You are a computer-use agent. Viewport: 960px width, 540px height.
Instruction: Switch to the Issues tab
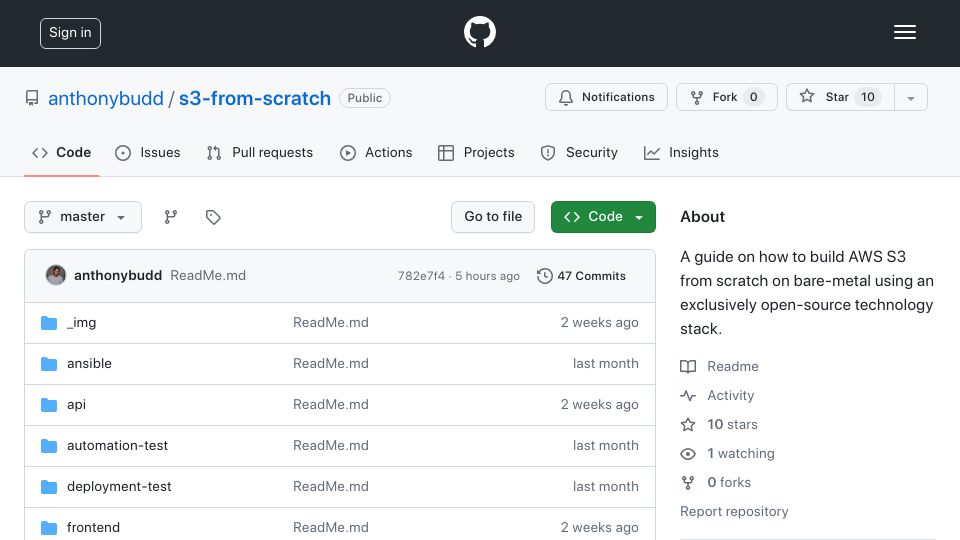click(x=148, y=152)
